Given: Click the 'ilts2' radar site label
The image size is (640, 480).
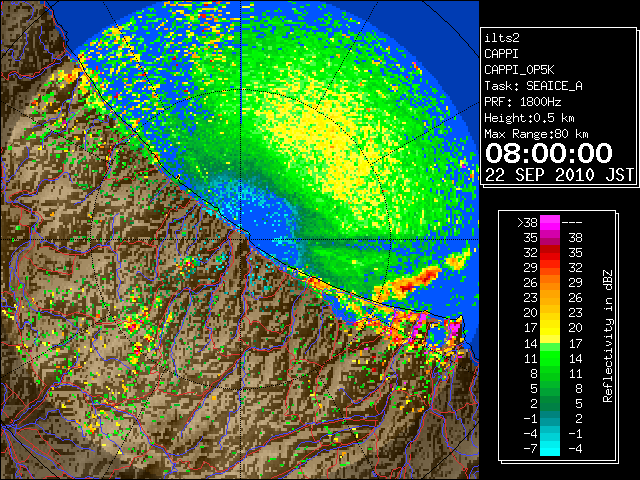Looking at the screenshot, I should (x=502, y=38).
